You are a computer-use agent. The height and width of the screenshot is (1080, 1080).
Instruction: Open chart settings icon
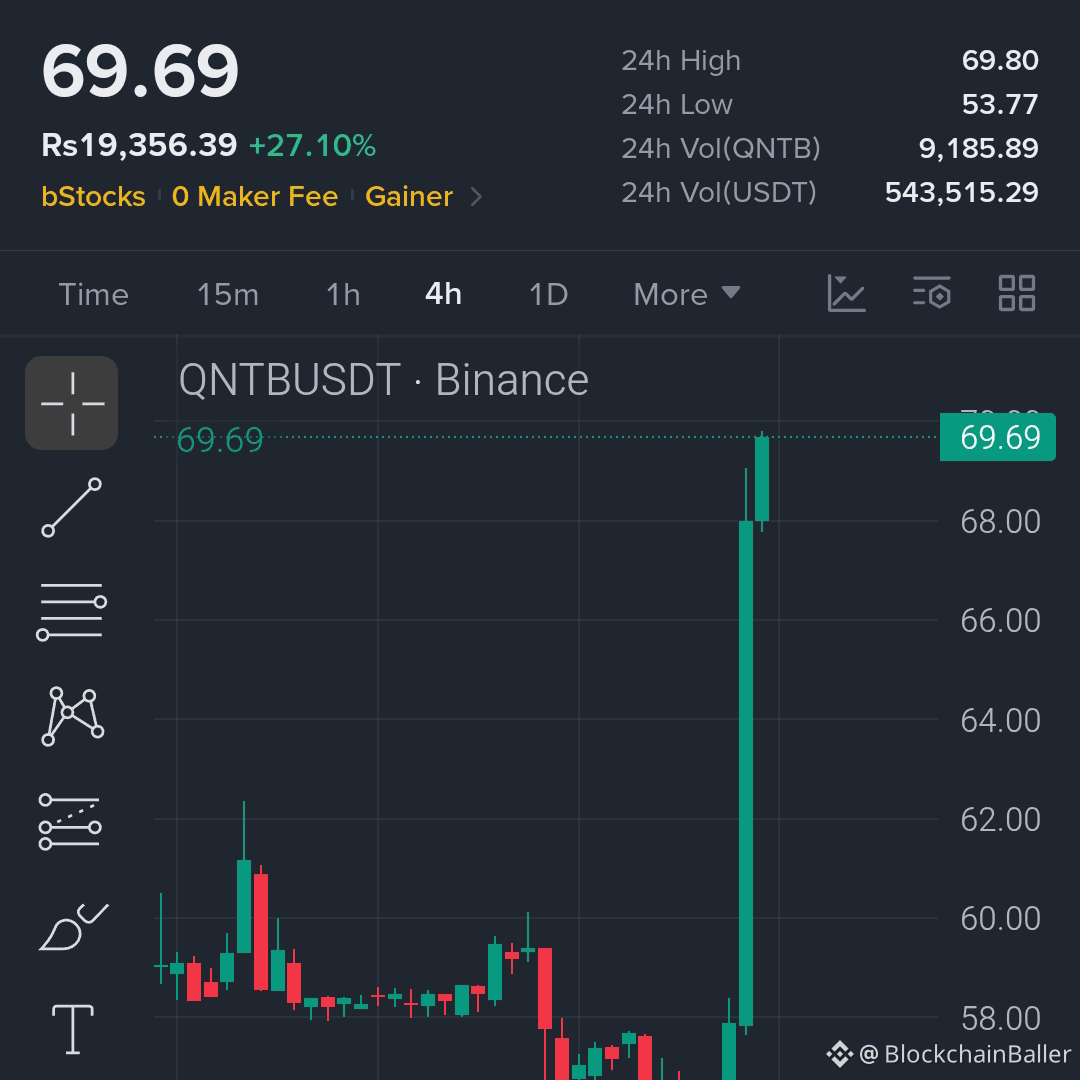click(x=932, y=293)
